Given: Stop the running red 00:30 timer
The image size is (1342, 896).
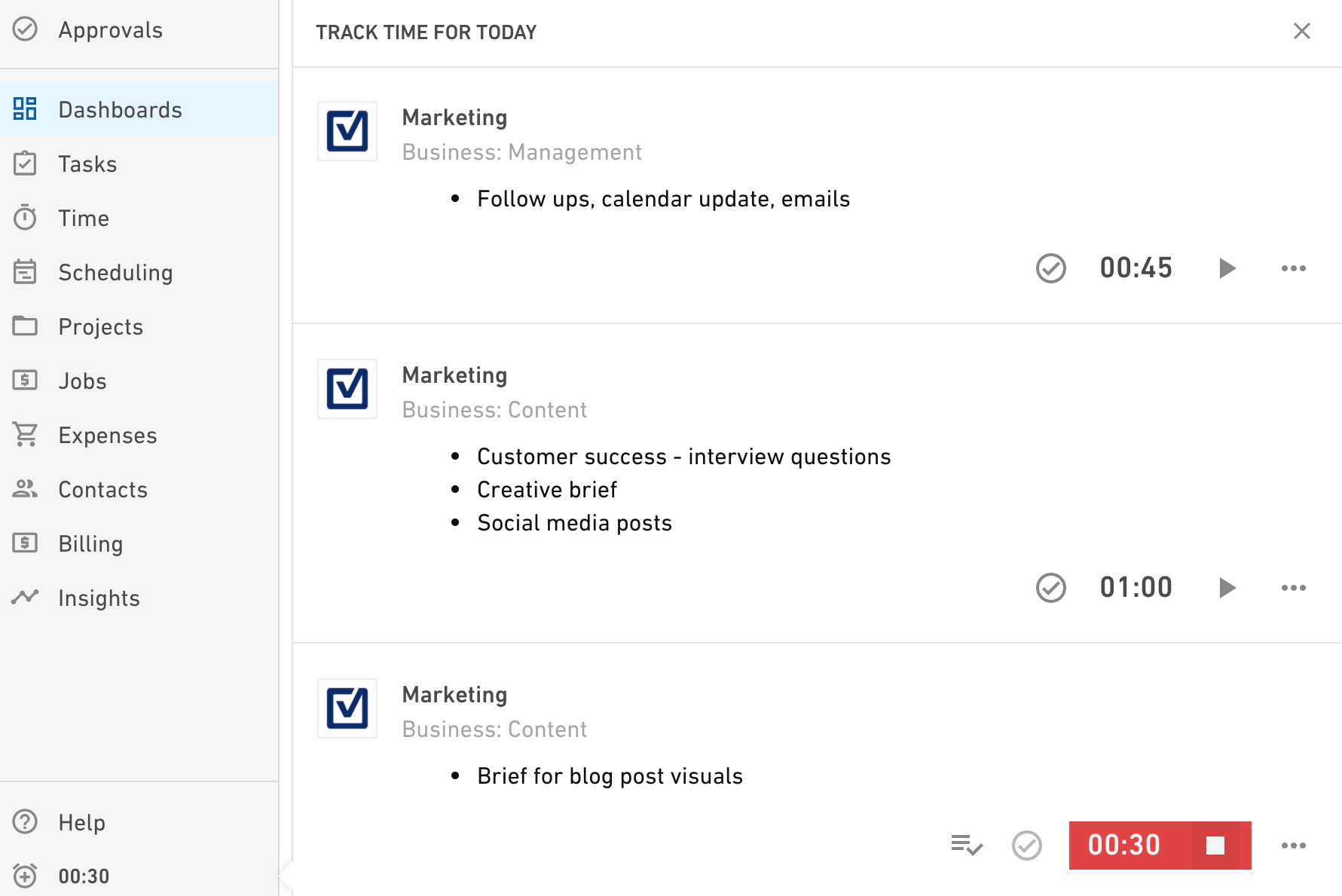Looking at the screenshot, I should pyautogui.click(x=1215, y=846).
